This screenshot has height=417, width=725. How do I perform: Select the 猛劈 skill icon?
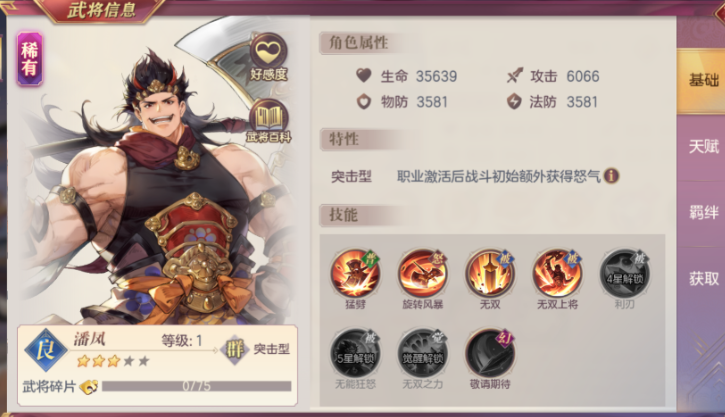[356, 274]
